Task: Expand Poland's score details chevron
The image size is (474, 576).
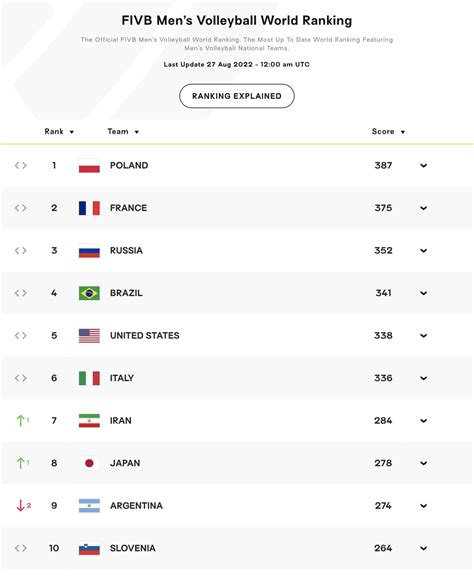Action: coord(424,166)
